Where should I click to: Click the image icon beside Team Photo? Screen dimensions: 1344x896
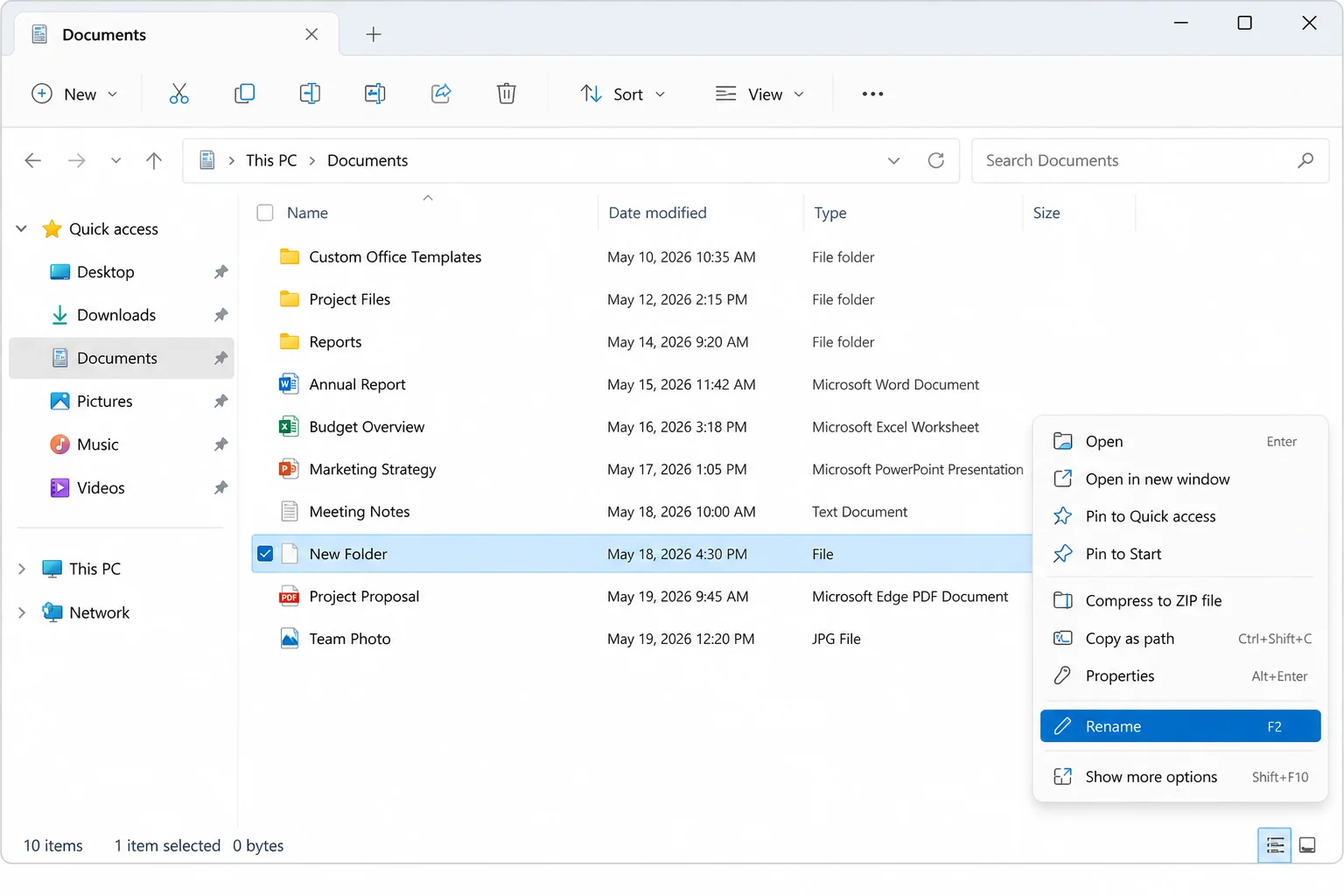click(x=289, y=639)
